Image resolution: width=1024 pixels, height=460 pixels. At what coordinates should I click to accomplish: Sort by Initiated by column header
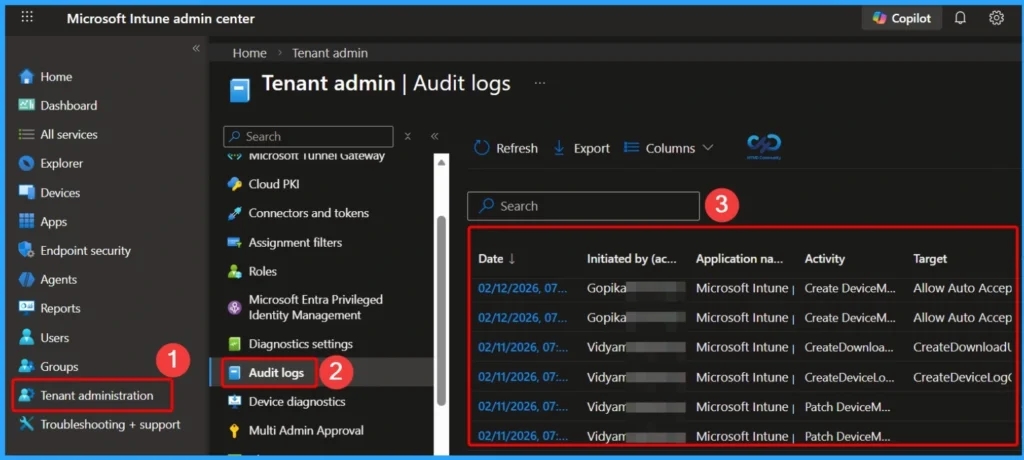tap(630, 259)
